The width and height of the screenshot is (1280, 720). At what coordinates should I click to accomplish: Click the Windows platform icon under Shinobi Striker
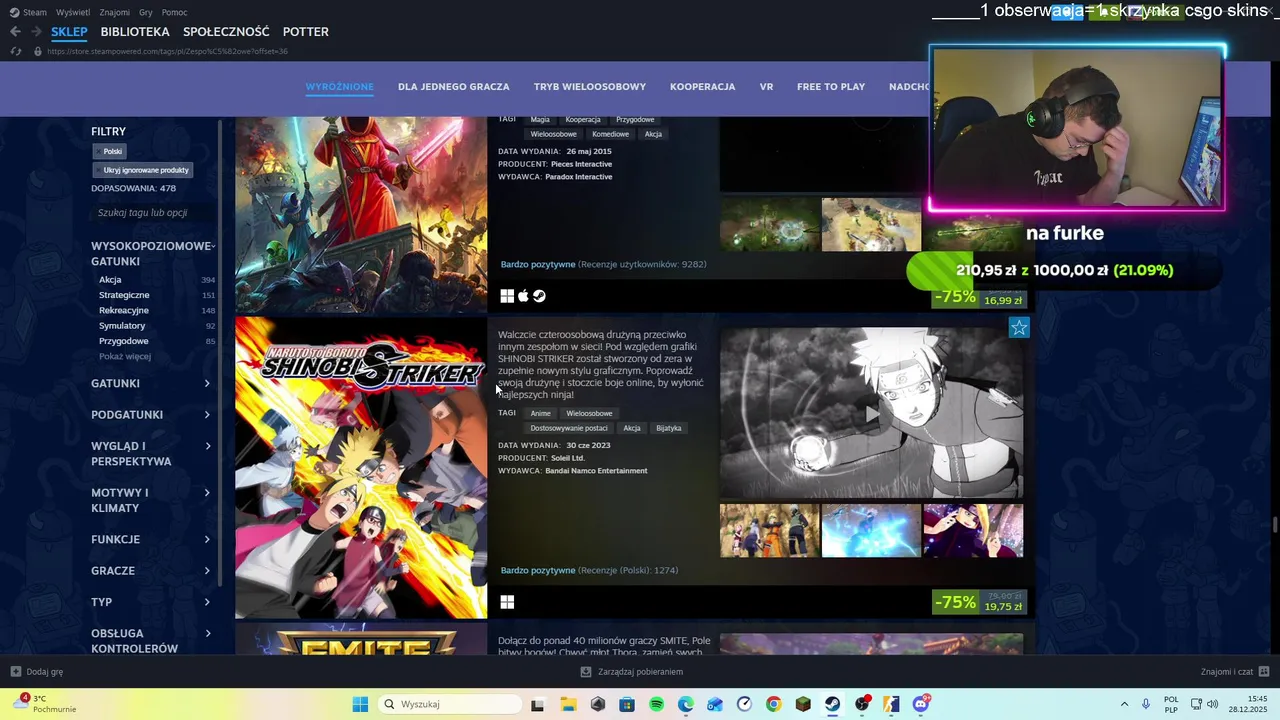pos(507,602)
